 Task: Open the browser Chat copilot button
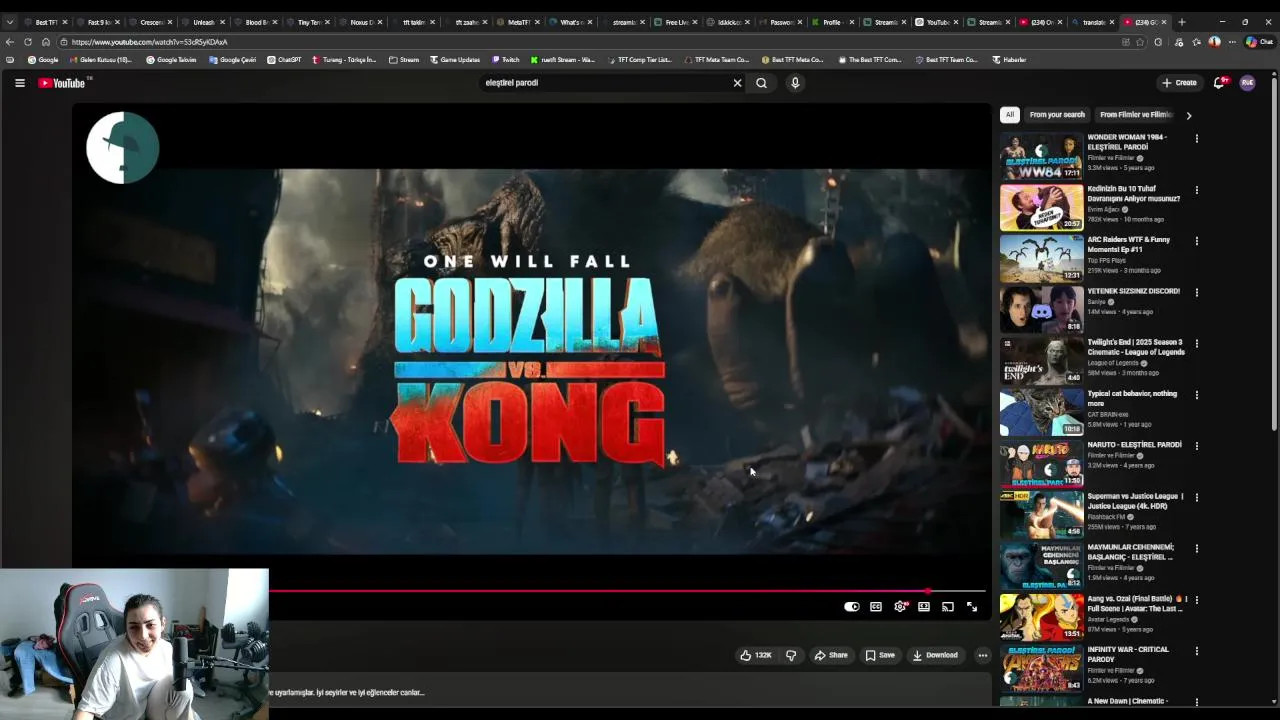tap(1259, 42)
